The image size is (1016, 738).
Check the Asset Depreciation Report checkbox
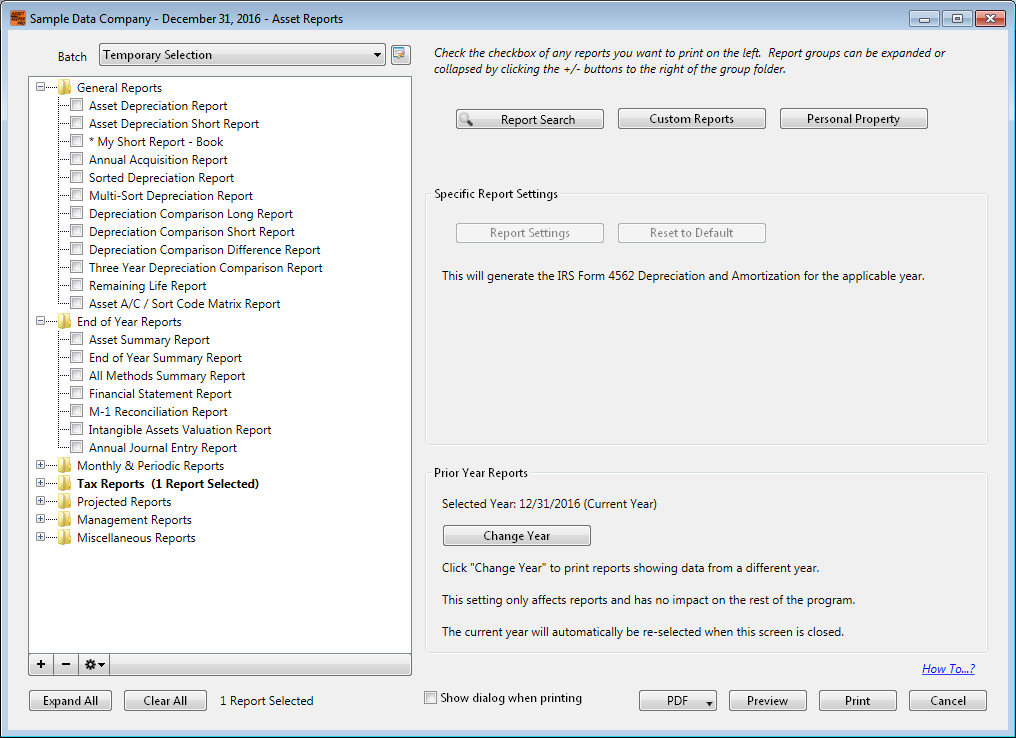pos(76,105)
